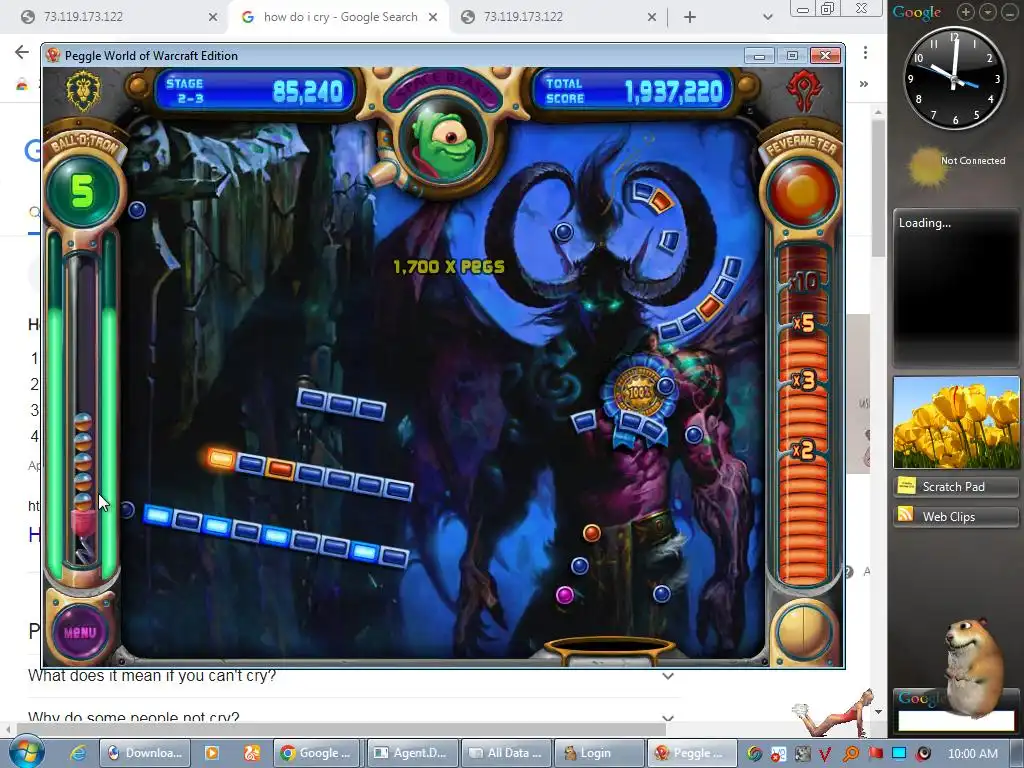
Task: Expand 'Why do some people not cry?' question
Action: 353,717
